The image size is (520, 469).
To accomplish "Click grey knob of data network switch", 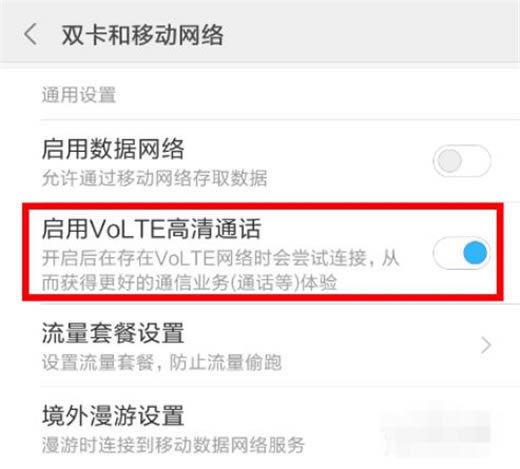I will coord(449,161).
